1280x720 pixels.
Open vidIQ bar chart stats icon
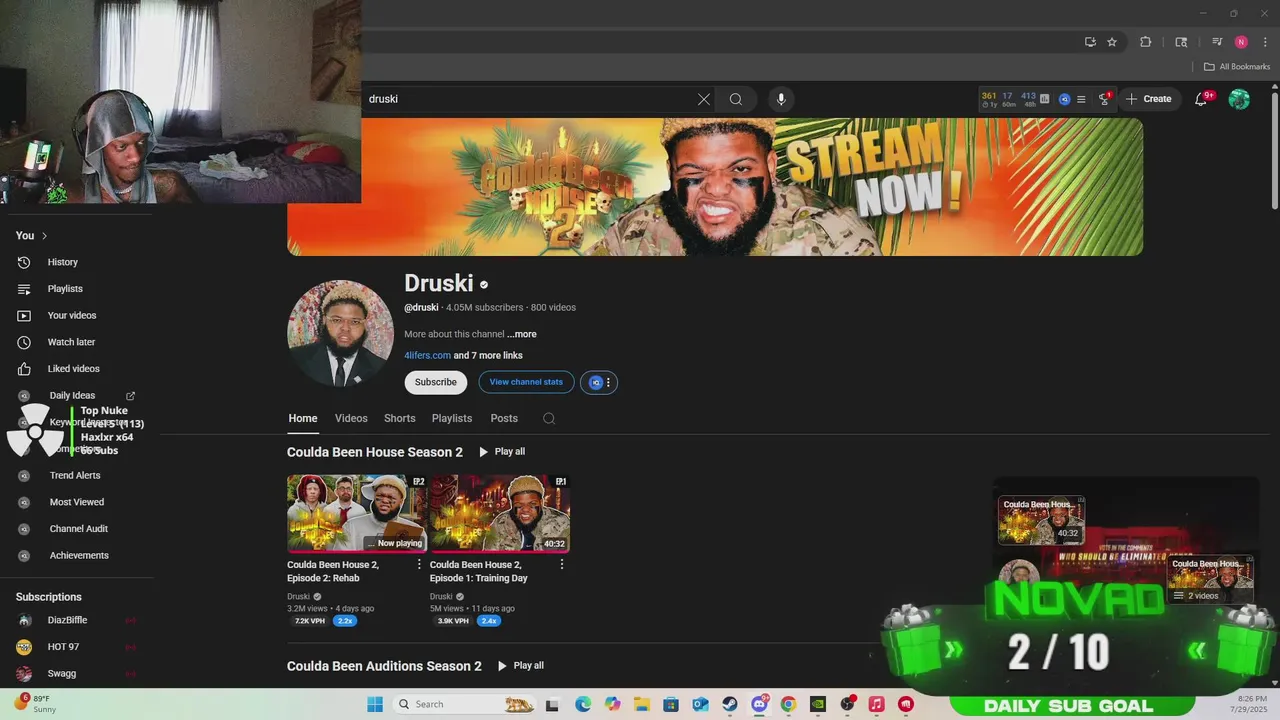pos(1045,99)
